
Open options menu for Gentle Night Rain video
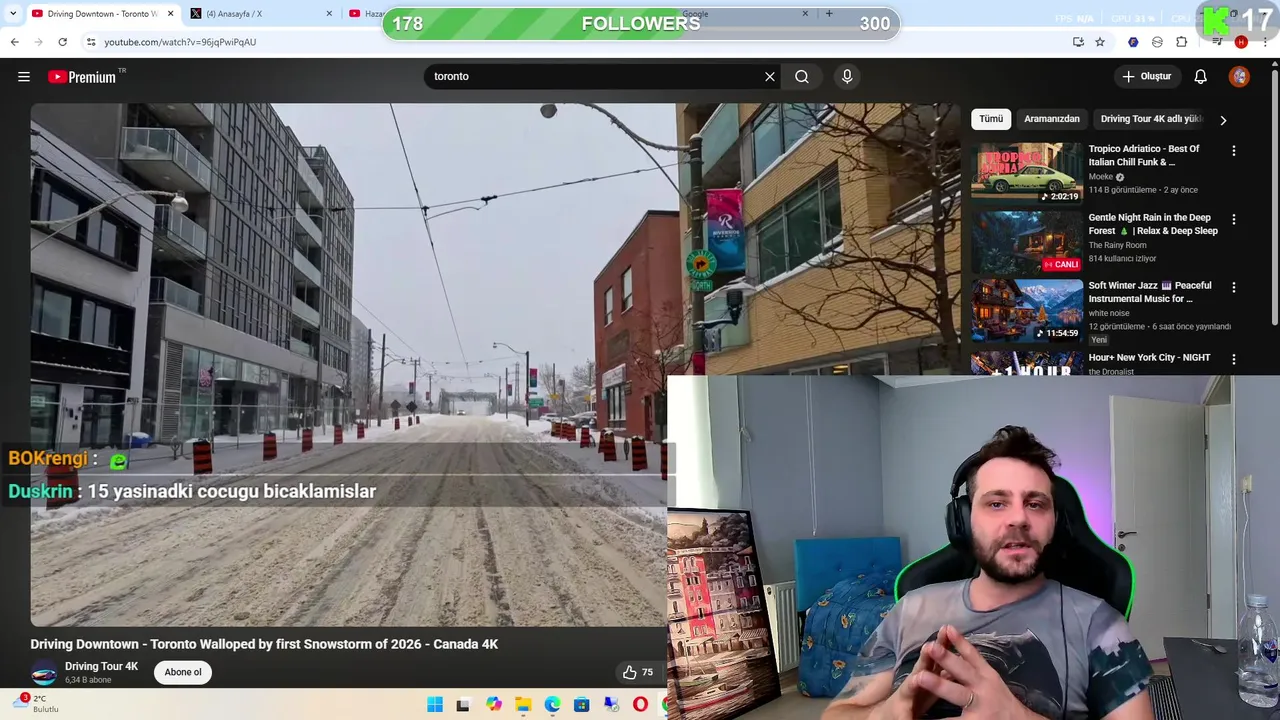coord(1233,219)
